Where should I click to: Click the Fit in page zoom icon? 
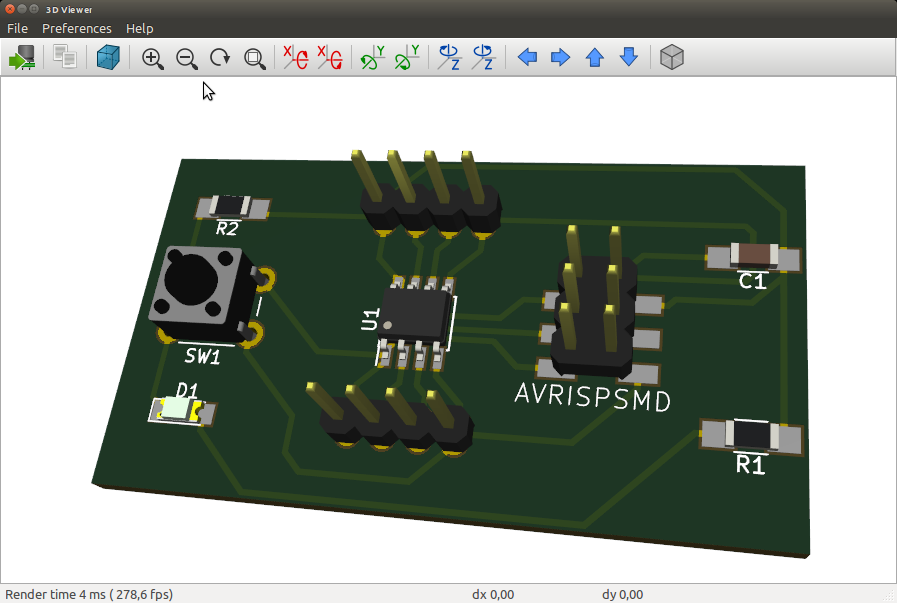[x=255, y=58]
